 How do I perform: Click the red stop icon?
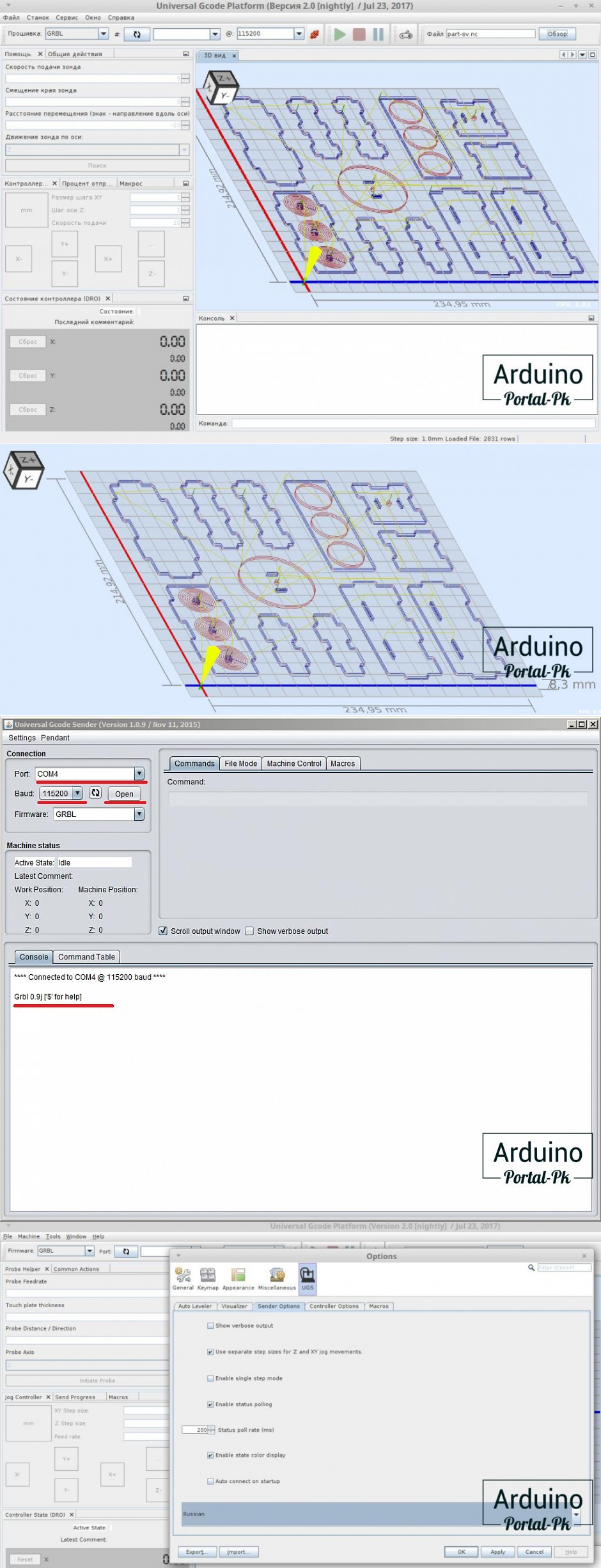359,34
